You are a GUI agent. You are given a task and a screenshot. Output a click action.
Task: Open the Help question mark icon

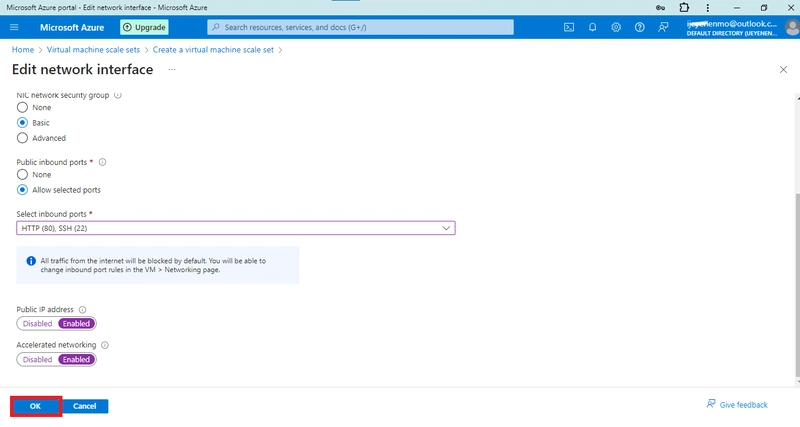point(639,28)
